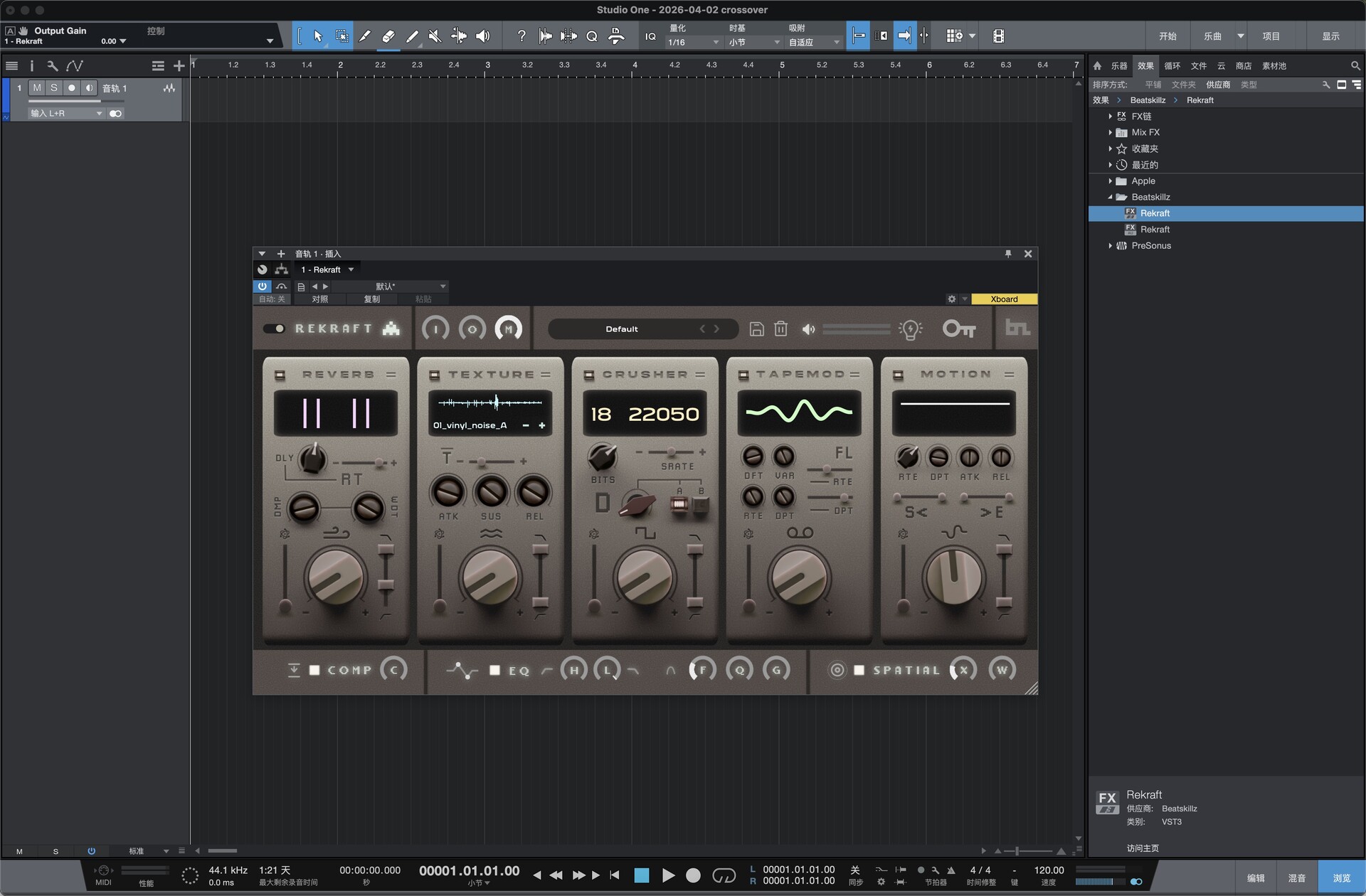
Task: Switch to 文件 browser tab
Action: pyautogui.click(x=1199, y=65)
